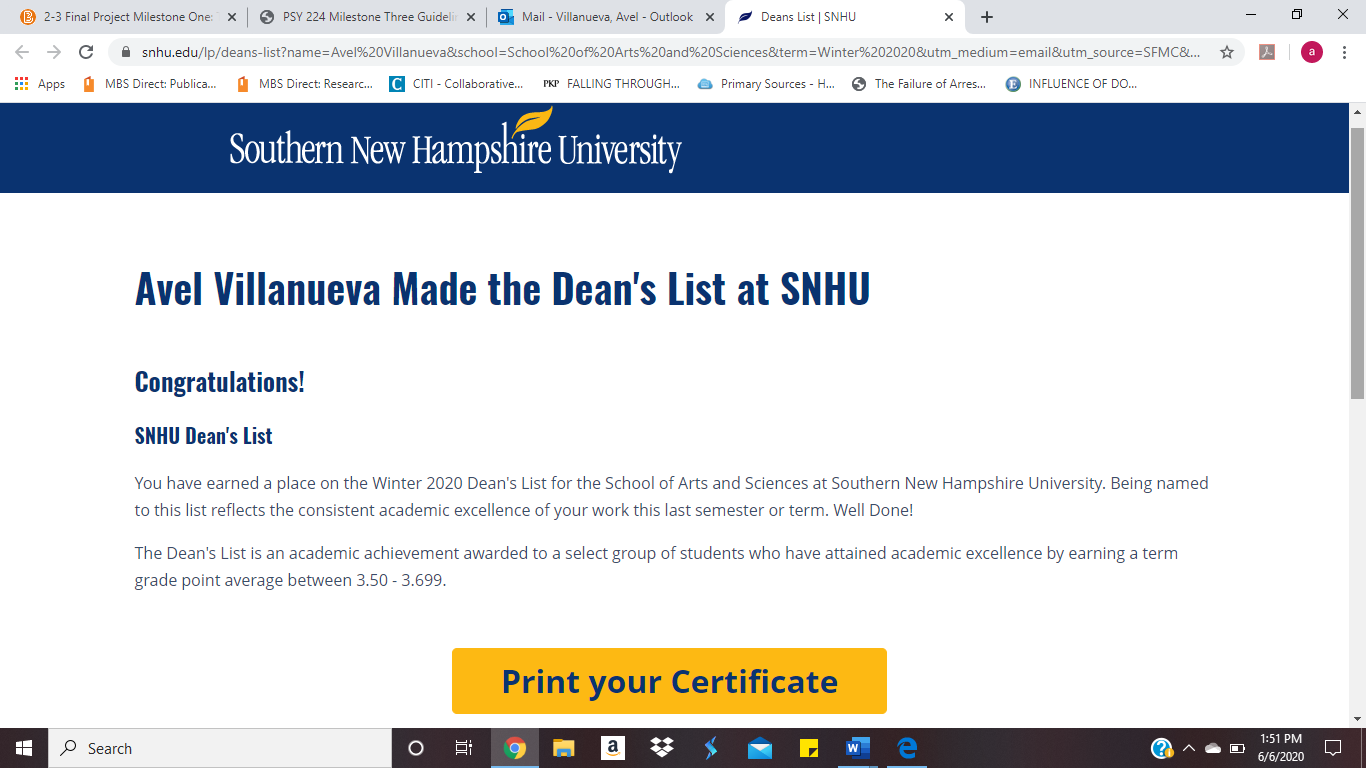Viewport: 1366px width, 768px height.
Task: Show hidden system tray icons
Action: point(1189,748)
